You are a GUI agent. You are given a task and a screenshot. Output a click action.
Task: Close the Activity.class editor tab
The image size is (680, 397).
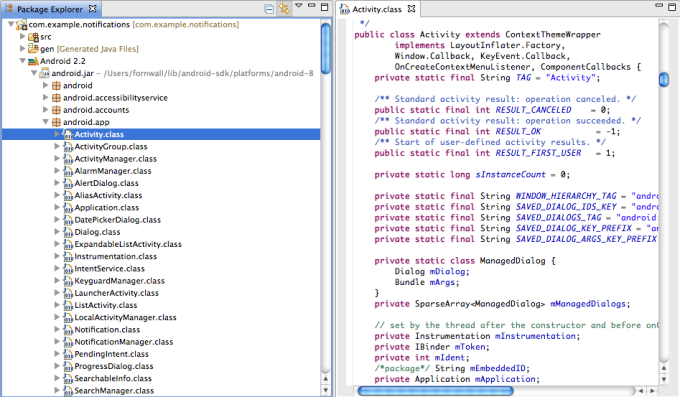coord(411,9)
